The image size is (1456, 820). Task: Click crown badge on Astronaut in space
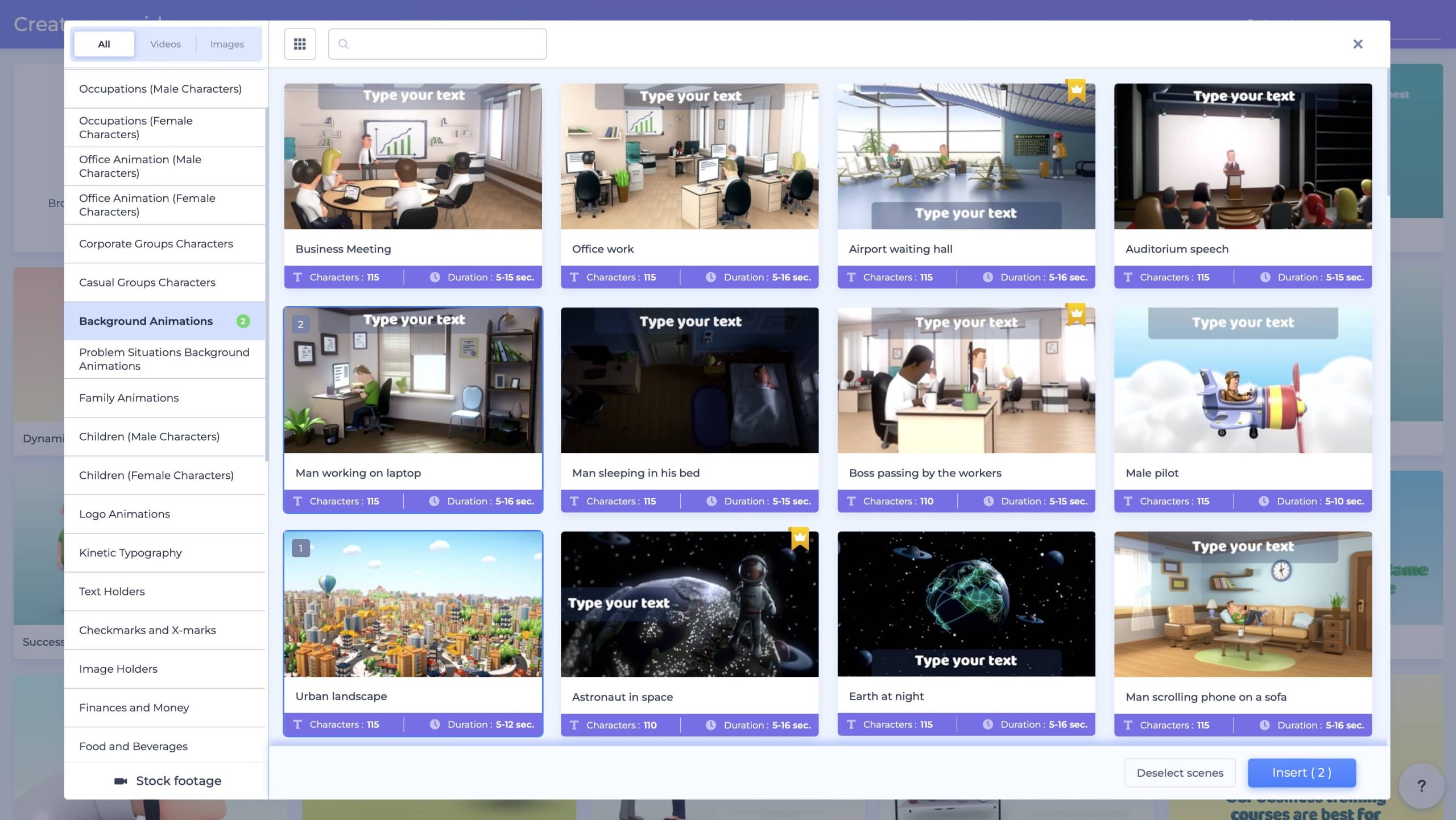pyautogui.click(x=799, y=538)
